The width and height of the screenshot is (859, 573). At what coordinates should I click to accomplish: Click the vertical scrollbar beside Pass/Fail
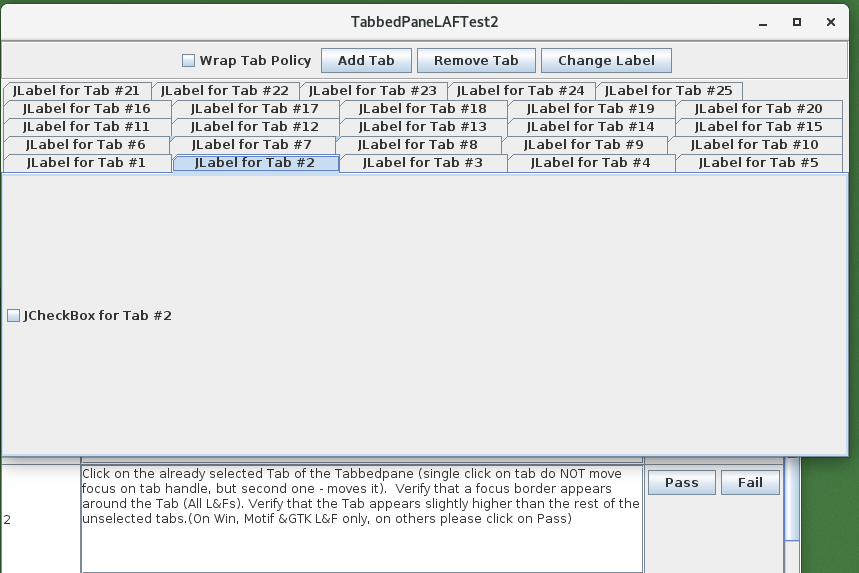click(791, 500)
